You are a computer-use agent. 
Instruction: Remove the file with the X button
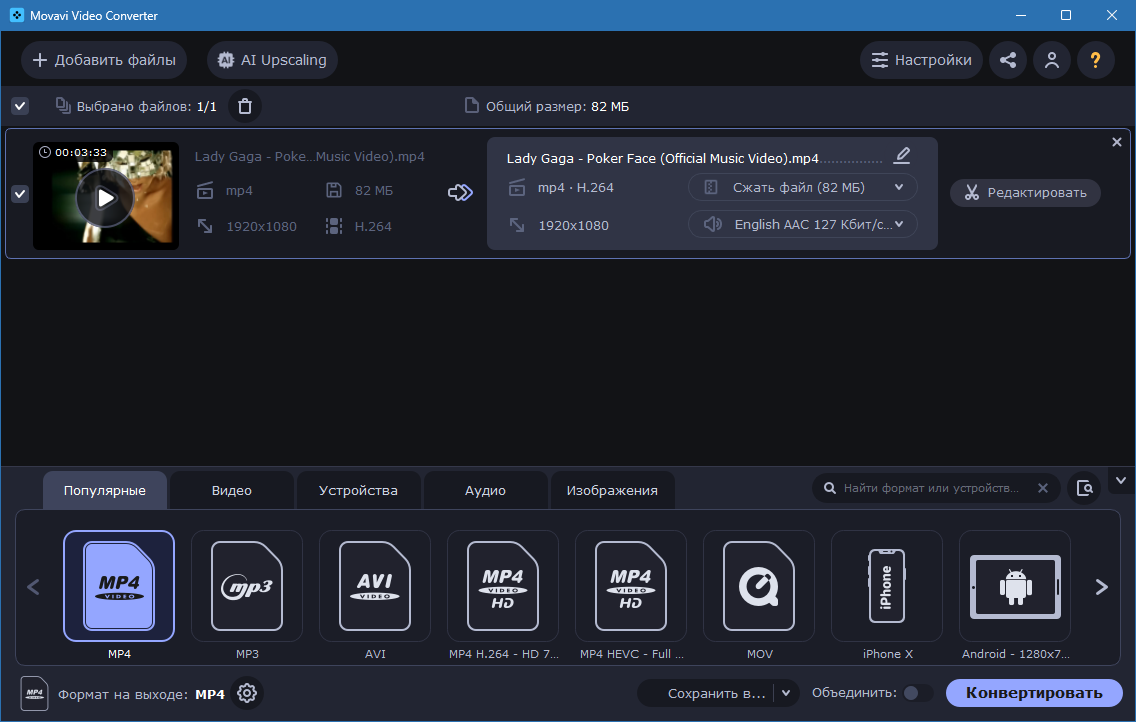[x=1116, y=143]
